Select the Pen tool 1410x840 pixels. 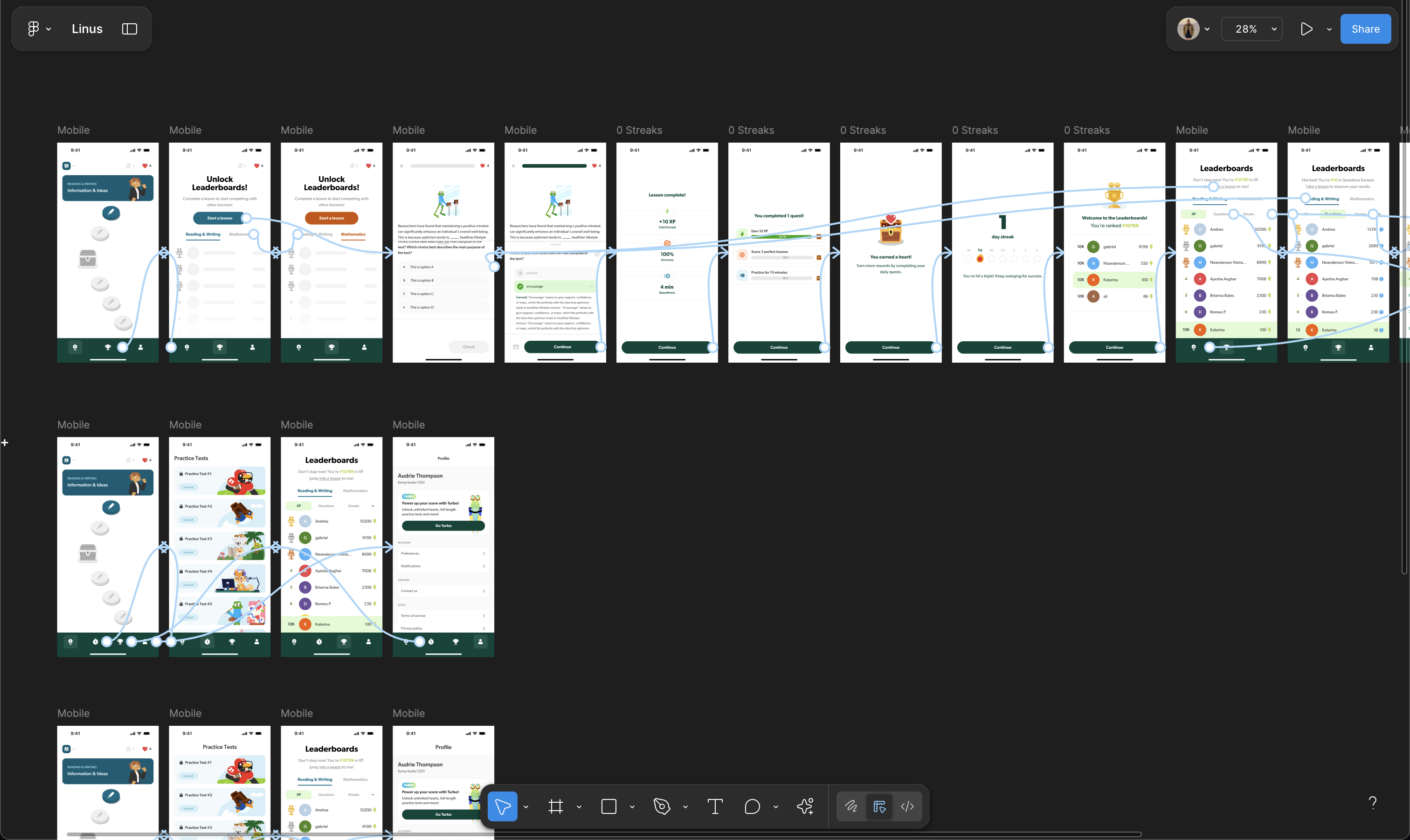click(661, 806)
